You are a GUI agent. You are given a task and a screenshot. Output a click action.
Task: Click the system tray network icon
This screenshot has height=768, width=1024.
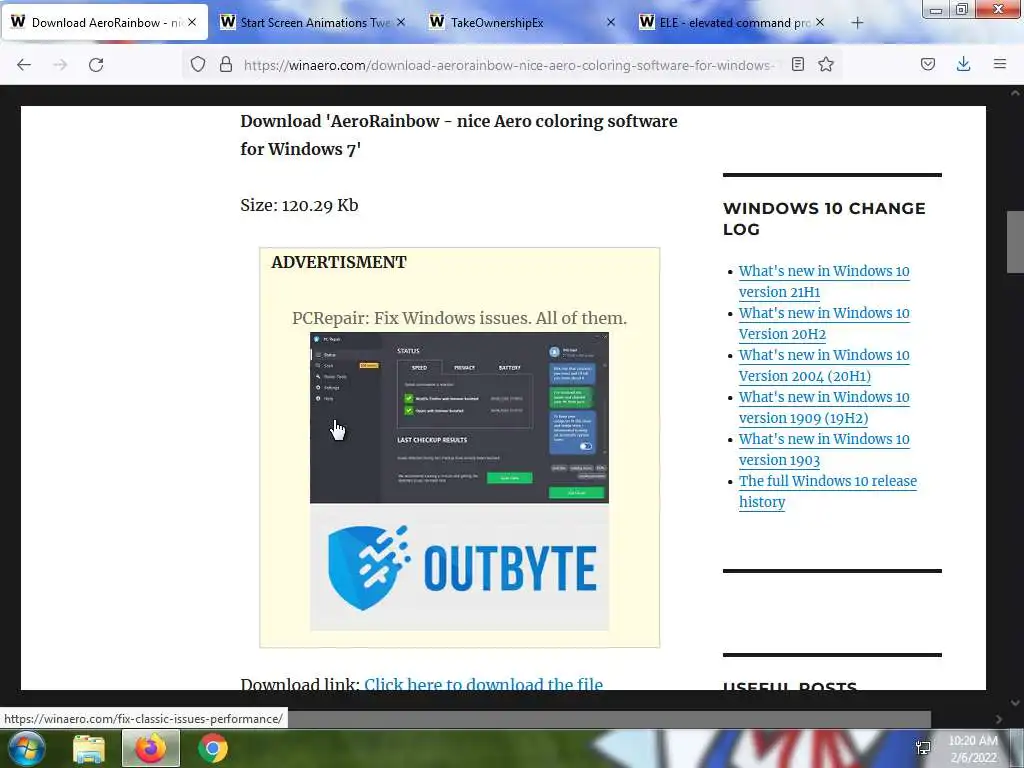pyautogui.click(x=923, y=748)
